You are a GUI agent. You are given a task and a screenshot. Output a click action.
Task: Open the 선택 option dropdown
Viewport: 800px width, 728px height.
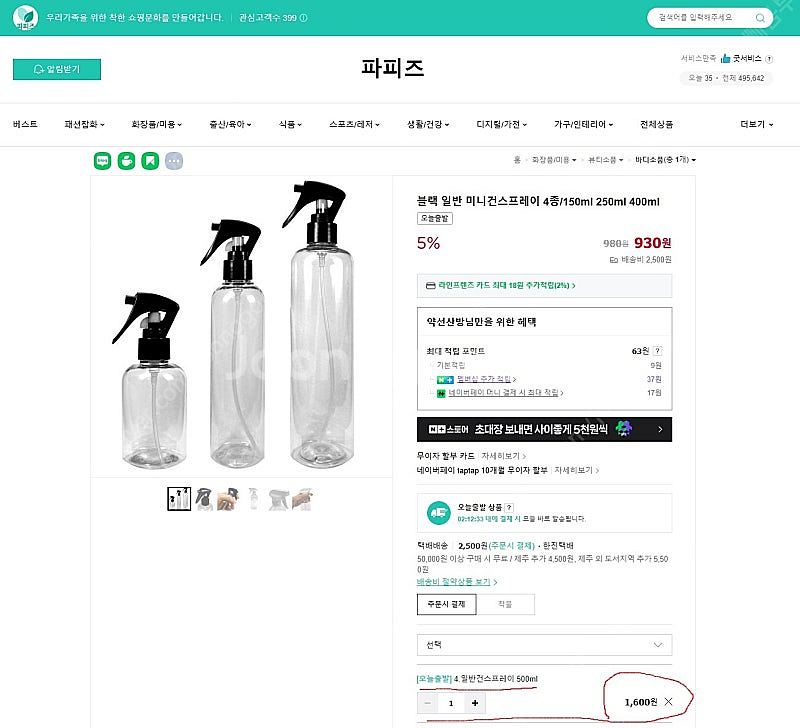(x=544, y=644)
